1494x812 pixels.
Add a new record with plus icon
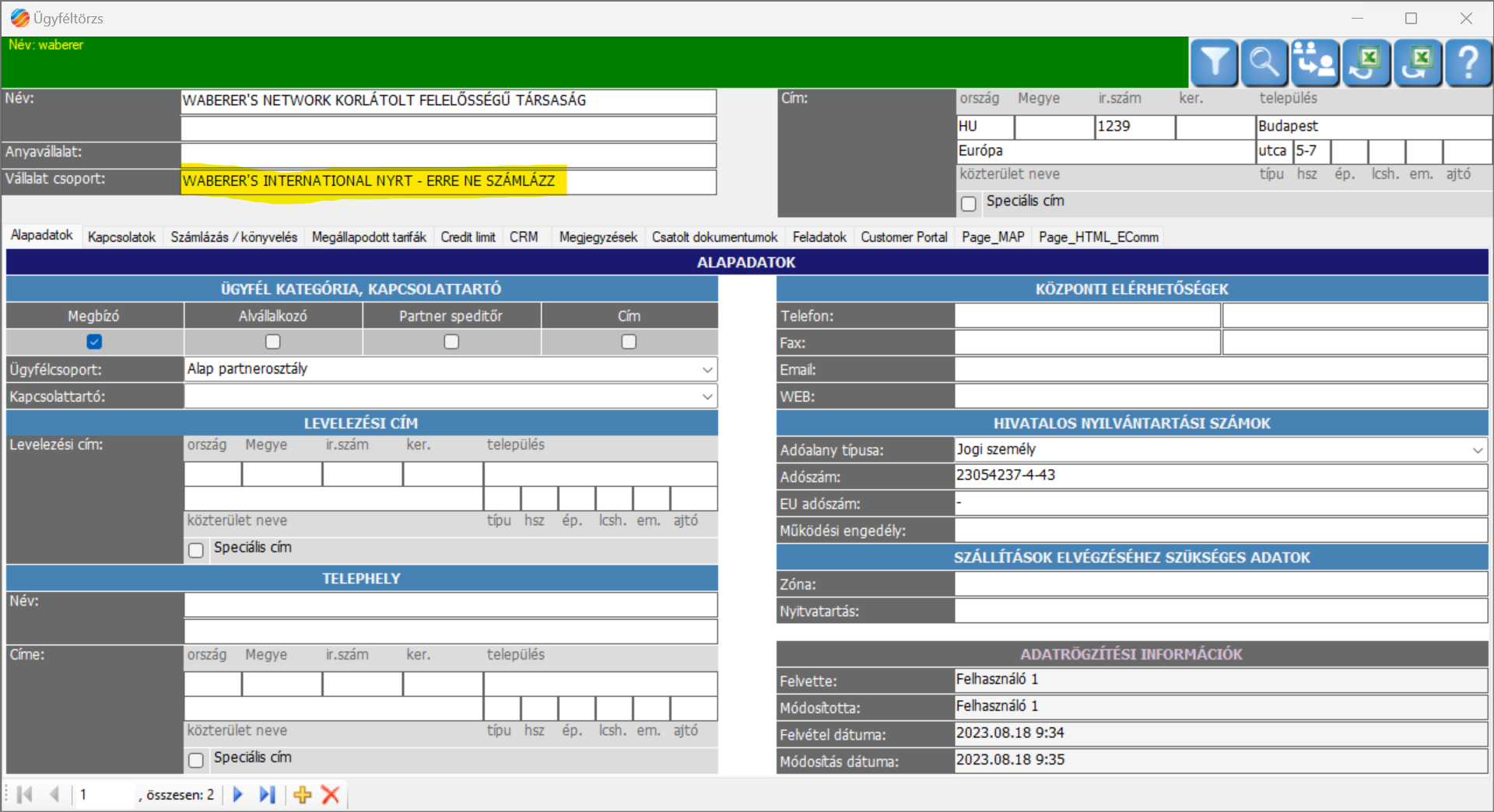point(303,794)
